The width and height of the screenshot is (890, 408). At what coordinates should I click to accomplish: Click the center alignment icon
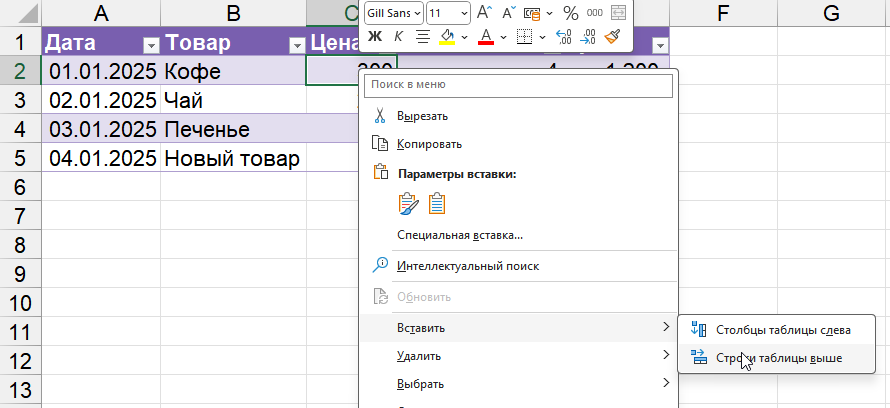click(x=422, y=37)
